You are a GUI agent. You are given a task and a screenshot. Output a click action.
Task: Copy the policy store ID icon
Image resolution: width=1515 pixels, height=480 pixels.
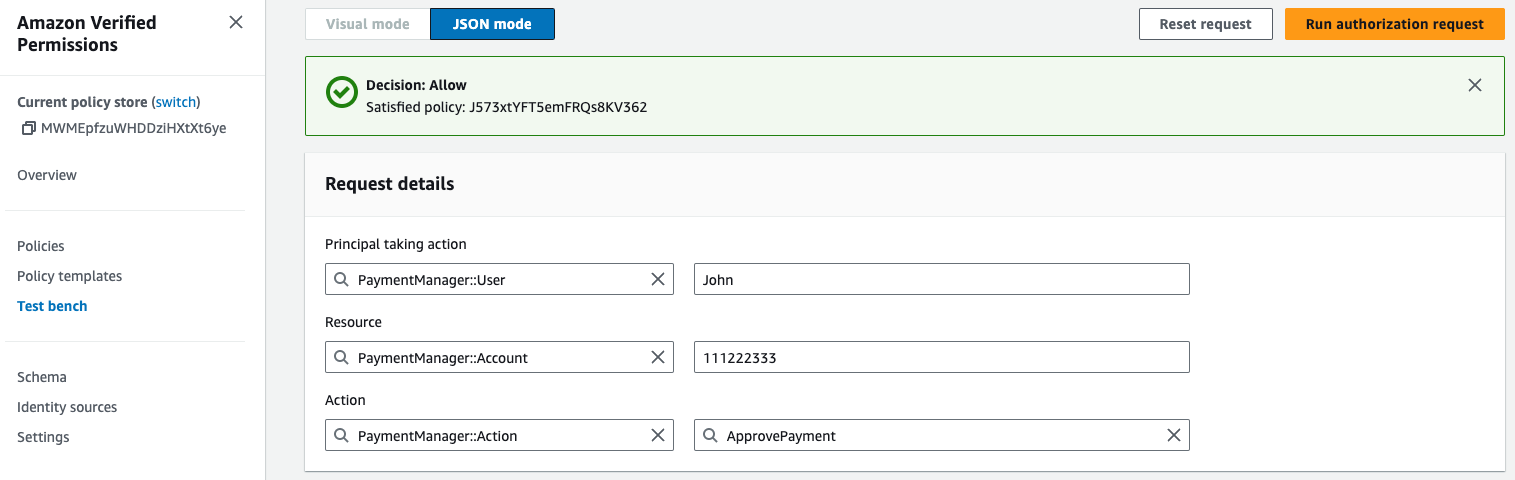pyautogui.click(x=28, y=128)
